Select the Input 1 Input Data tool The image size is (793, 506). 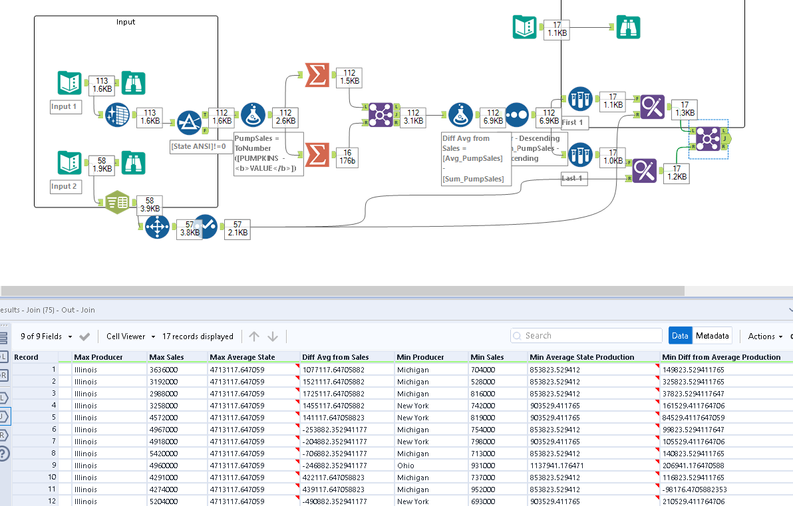click(x=69, y=83)
